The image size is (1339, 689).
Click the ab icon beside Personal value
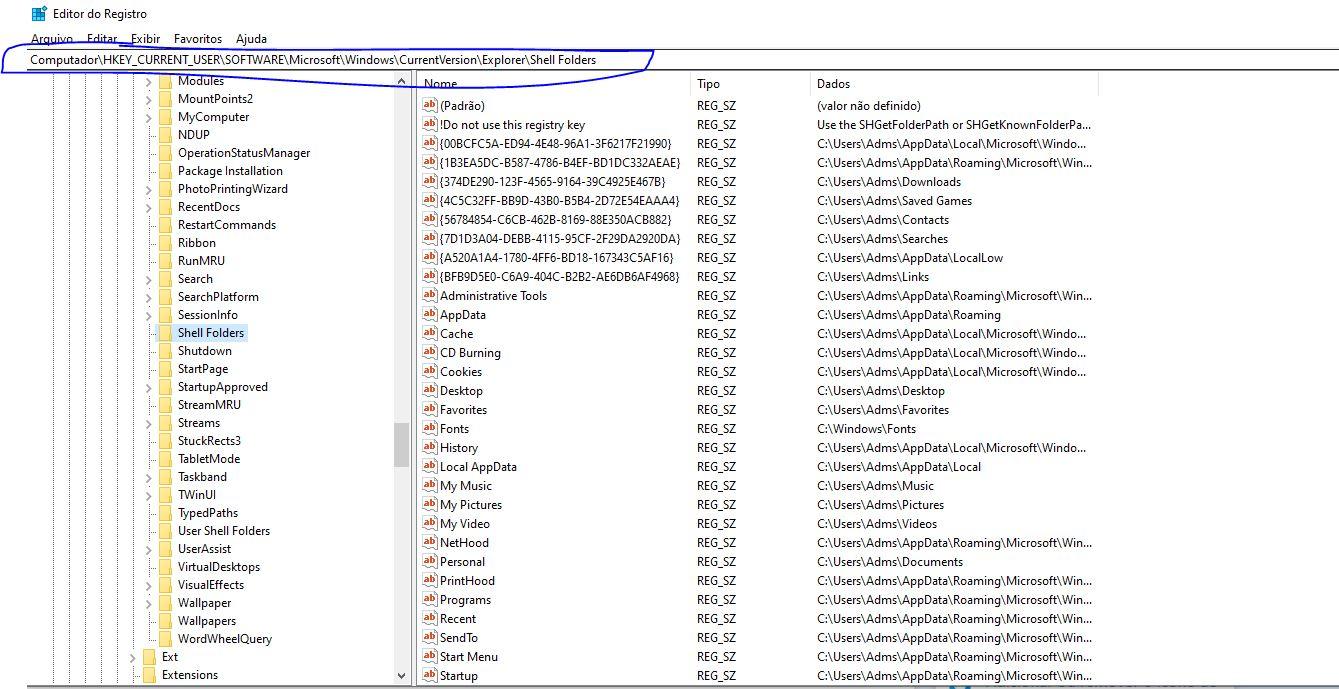pyautogui.click(x=431, y=562)
